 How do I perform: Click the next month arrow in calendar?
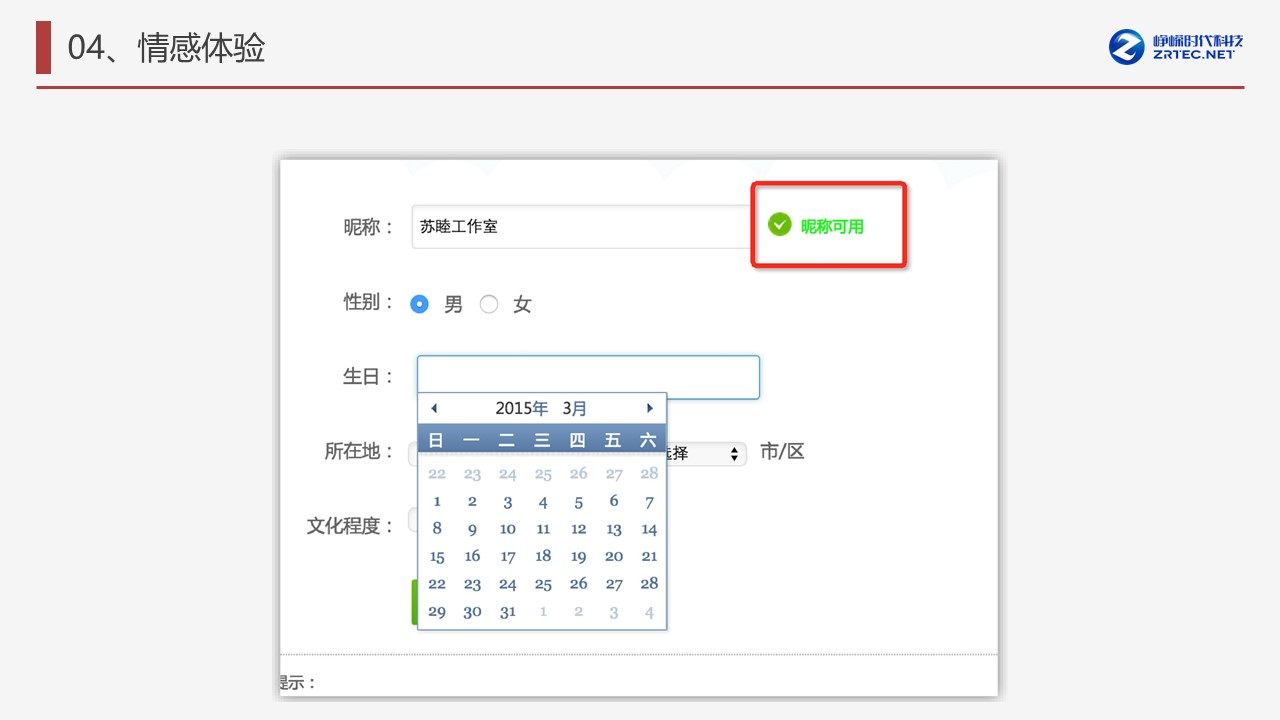[x=649, y=408]
